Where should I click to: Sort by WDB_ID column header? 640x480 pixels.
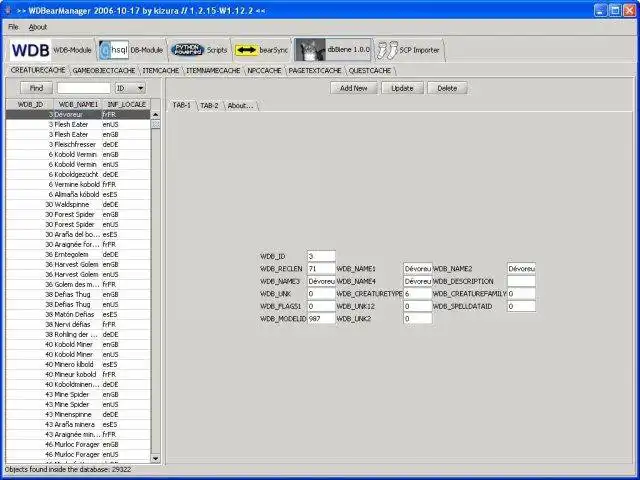[30, 104]
